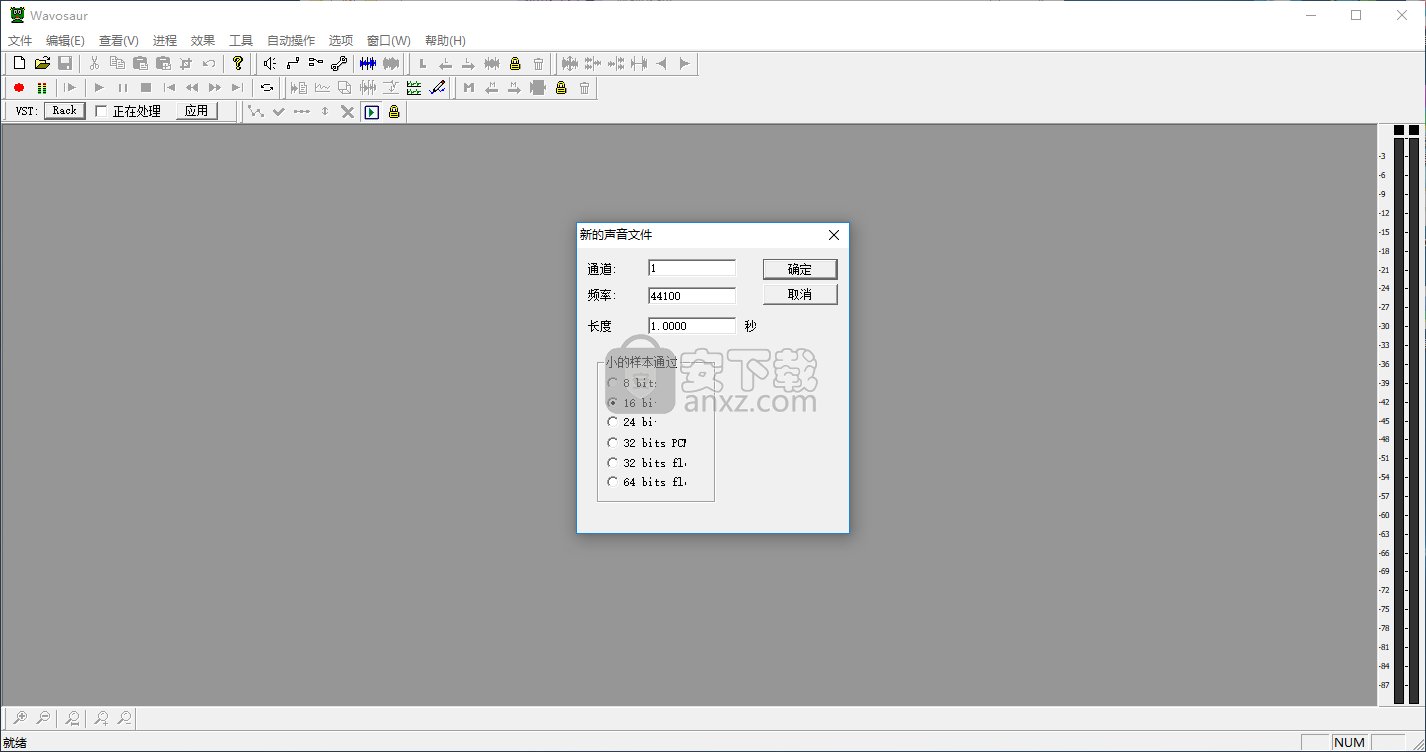Viewport: 1426px width, 752px height.
Task: Select the 24 bits radio option
Action: (613, 422)
